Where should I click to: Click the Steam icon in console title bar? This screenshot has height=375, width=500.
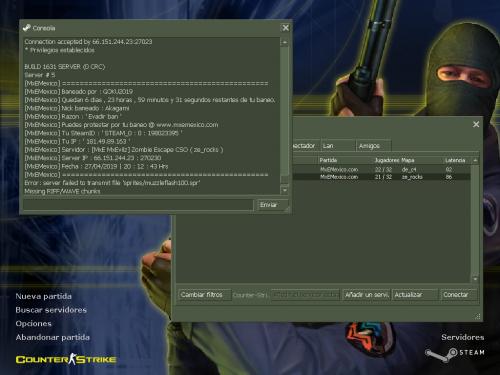(x=27, y=28)
